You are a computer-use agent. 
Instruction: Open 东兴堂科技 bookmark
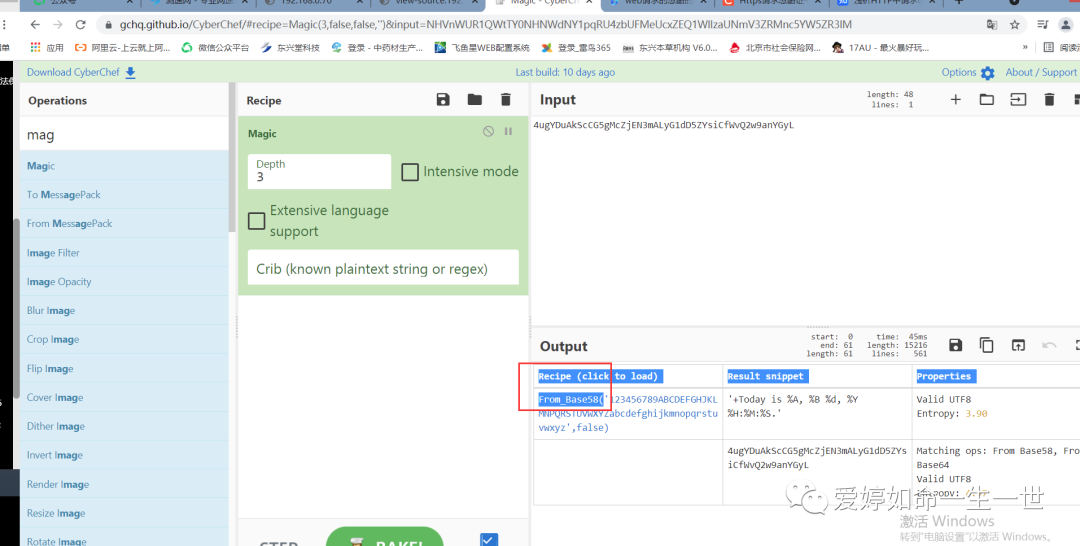290,48
